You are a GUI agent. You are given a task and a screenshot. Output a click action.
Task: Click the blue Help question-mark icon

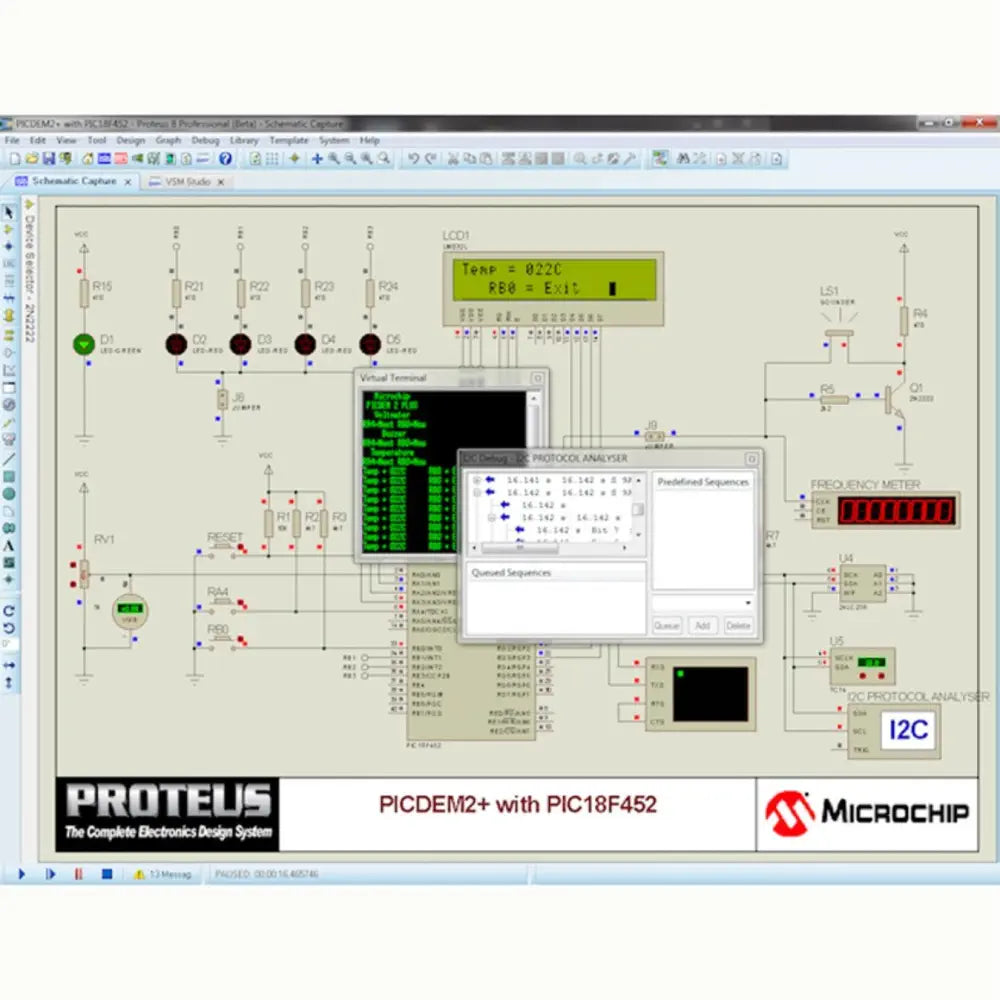(x=225, y=159)
